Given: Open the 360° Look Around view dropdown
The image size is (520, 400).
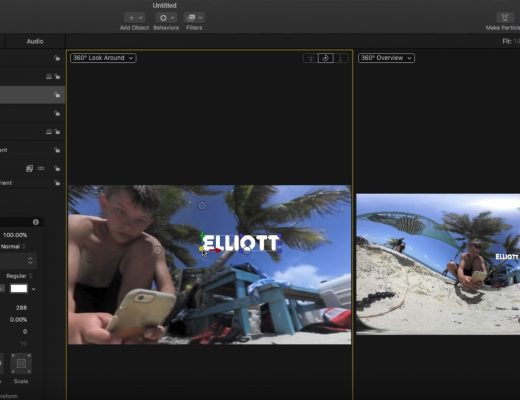Looking at the screenshot, I should click(103, 58).
